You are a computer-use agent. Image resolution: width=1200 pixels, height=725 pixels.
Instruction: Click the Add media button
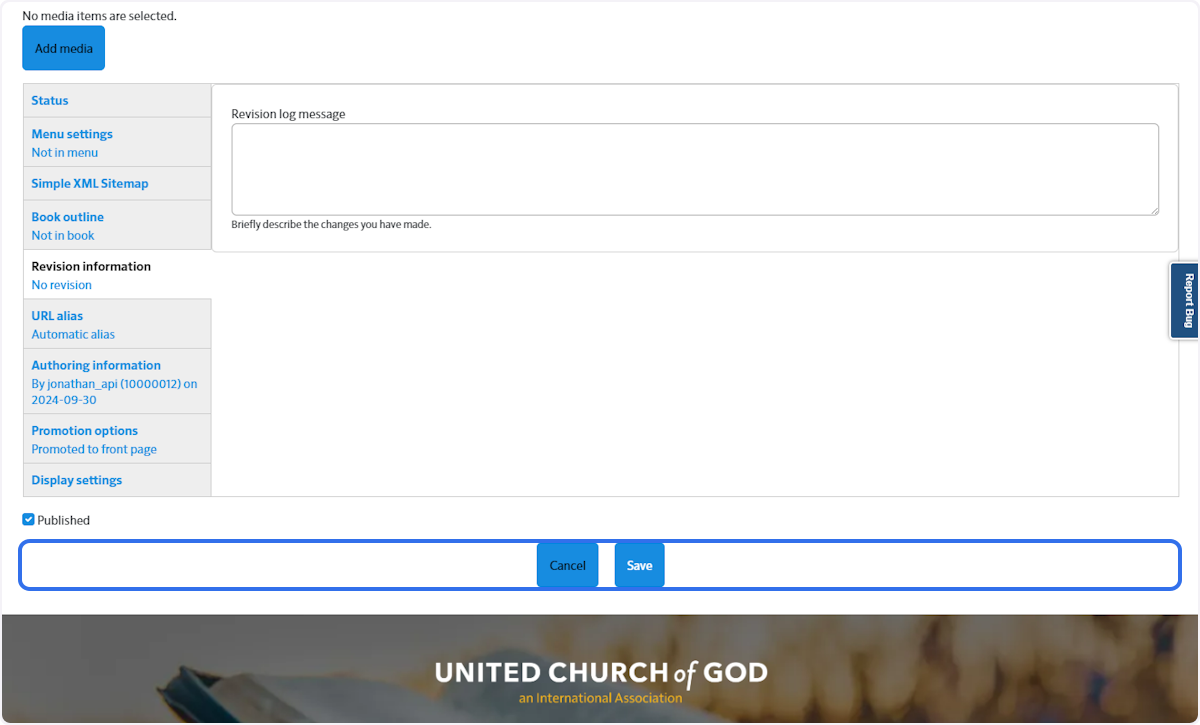[63, 47]
